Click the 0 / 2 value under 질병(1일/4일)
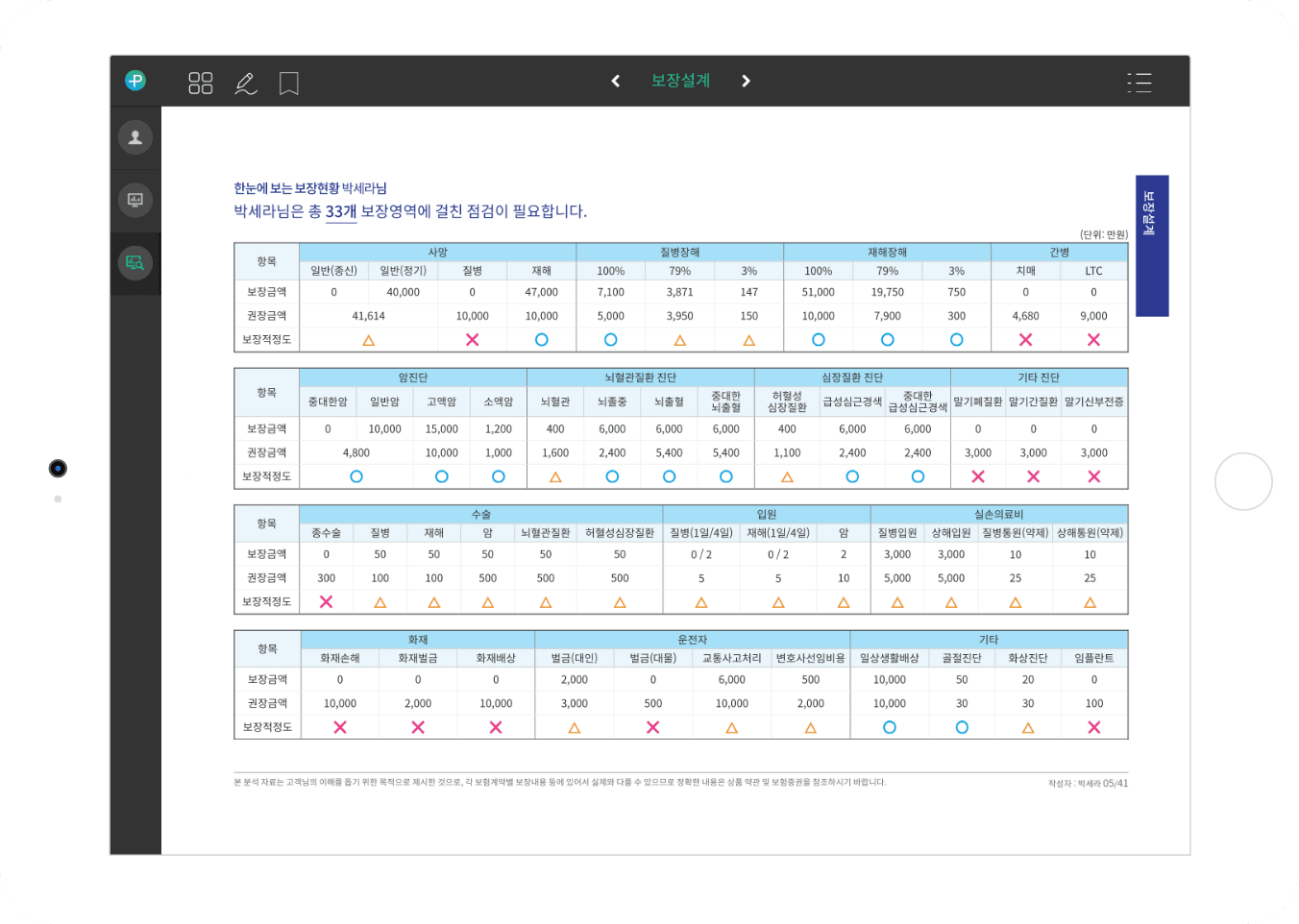The image size is (1299, 924). (x=700, y=555)
